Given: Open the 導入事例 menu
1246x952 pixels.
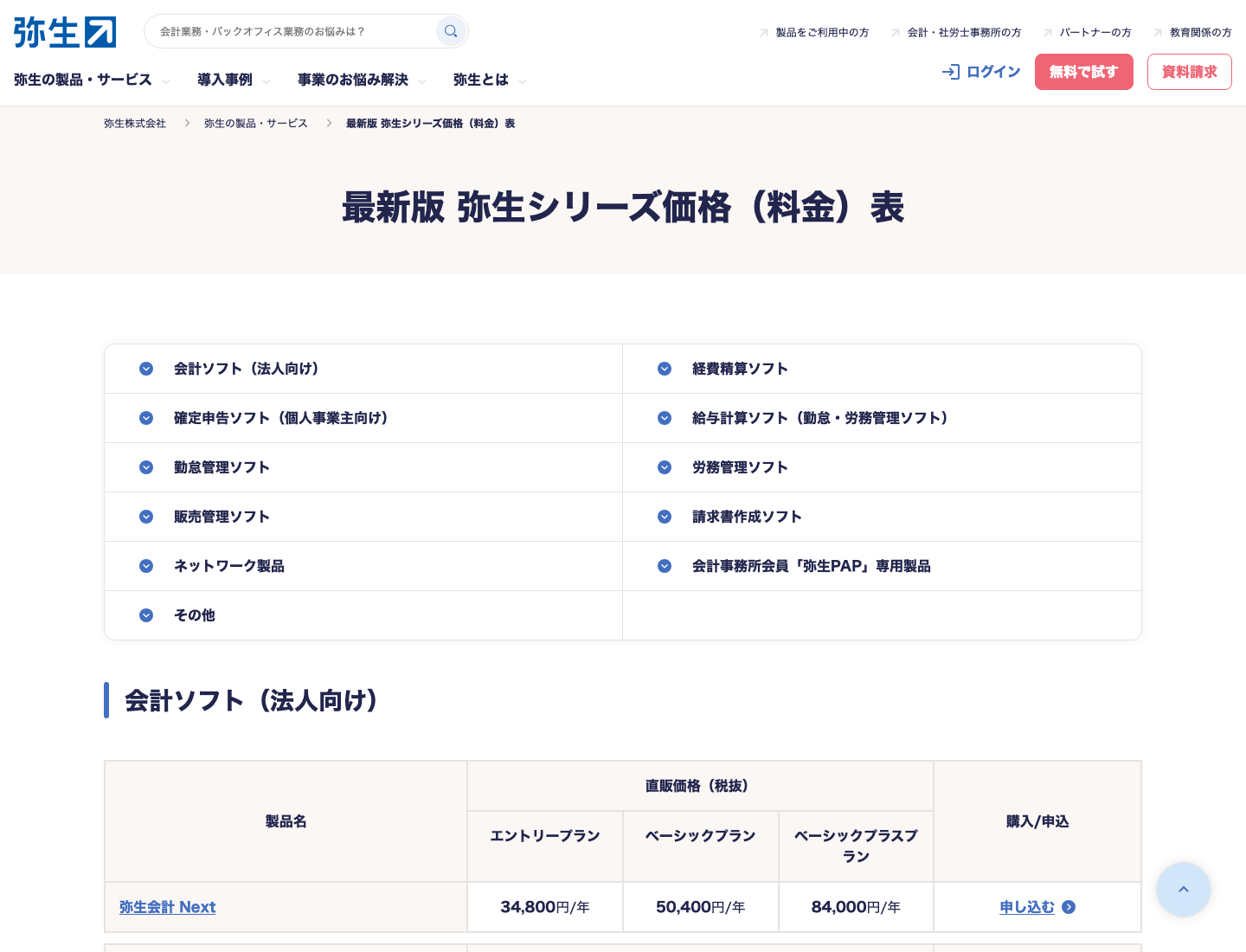Looking at the screenshot, I should click(225, 80).
